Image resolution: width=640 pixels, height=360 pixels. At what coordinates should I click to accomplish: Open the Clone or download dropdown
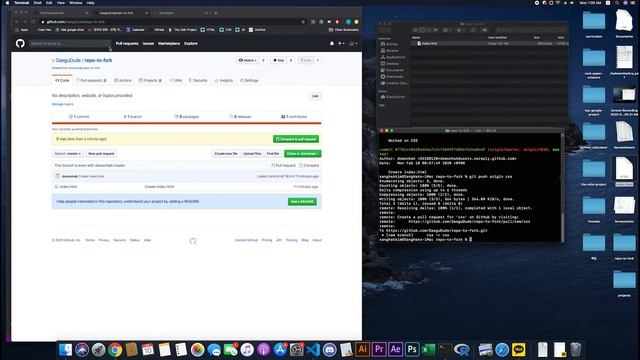click(x=302, y=153)
